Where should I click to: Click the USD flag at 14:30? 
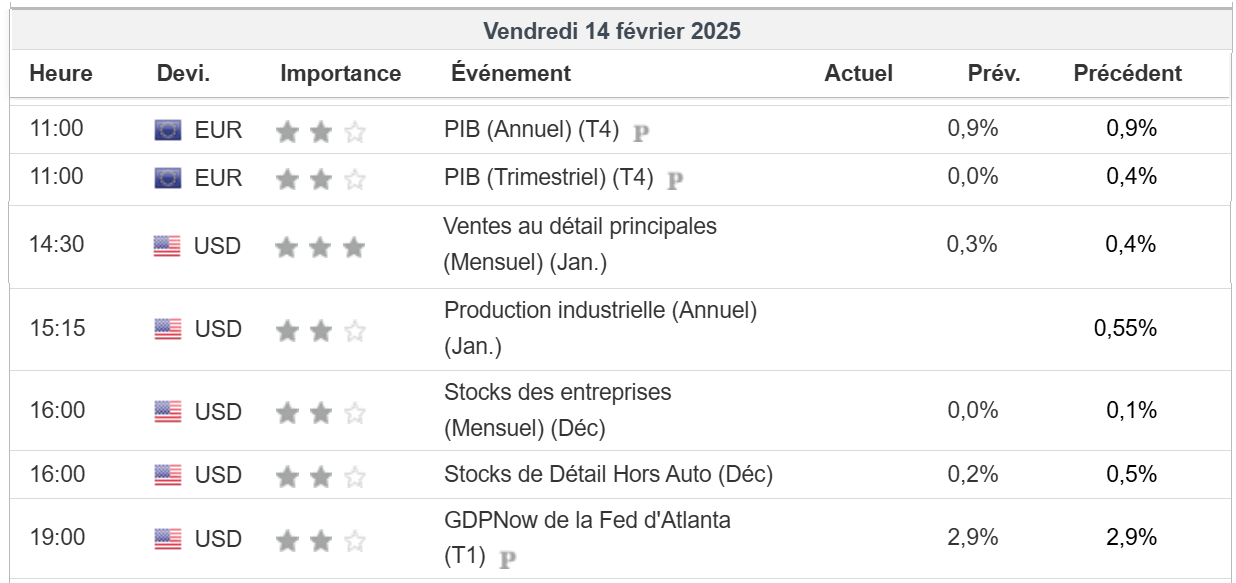(168, 246)
